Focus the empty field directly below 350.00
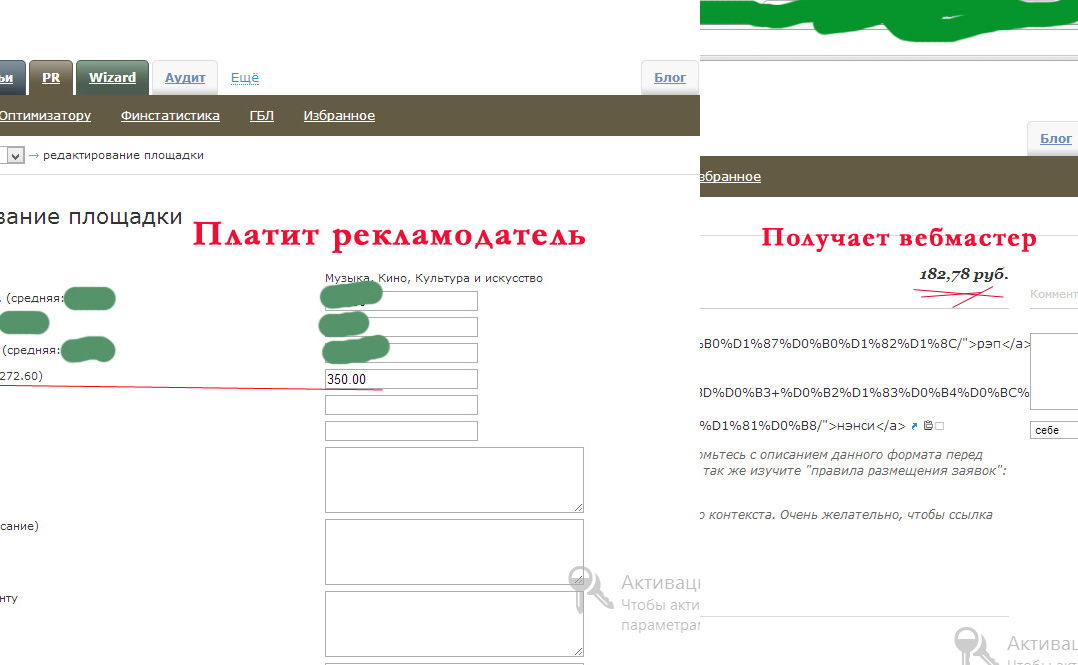Image resolution: width=1078 pixels, height=665 pixels. (x=402, y=405)
